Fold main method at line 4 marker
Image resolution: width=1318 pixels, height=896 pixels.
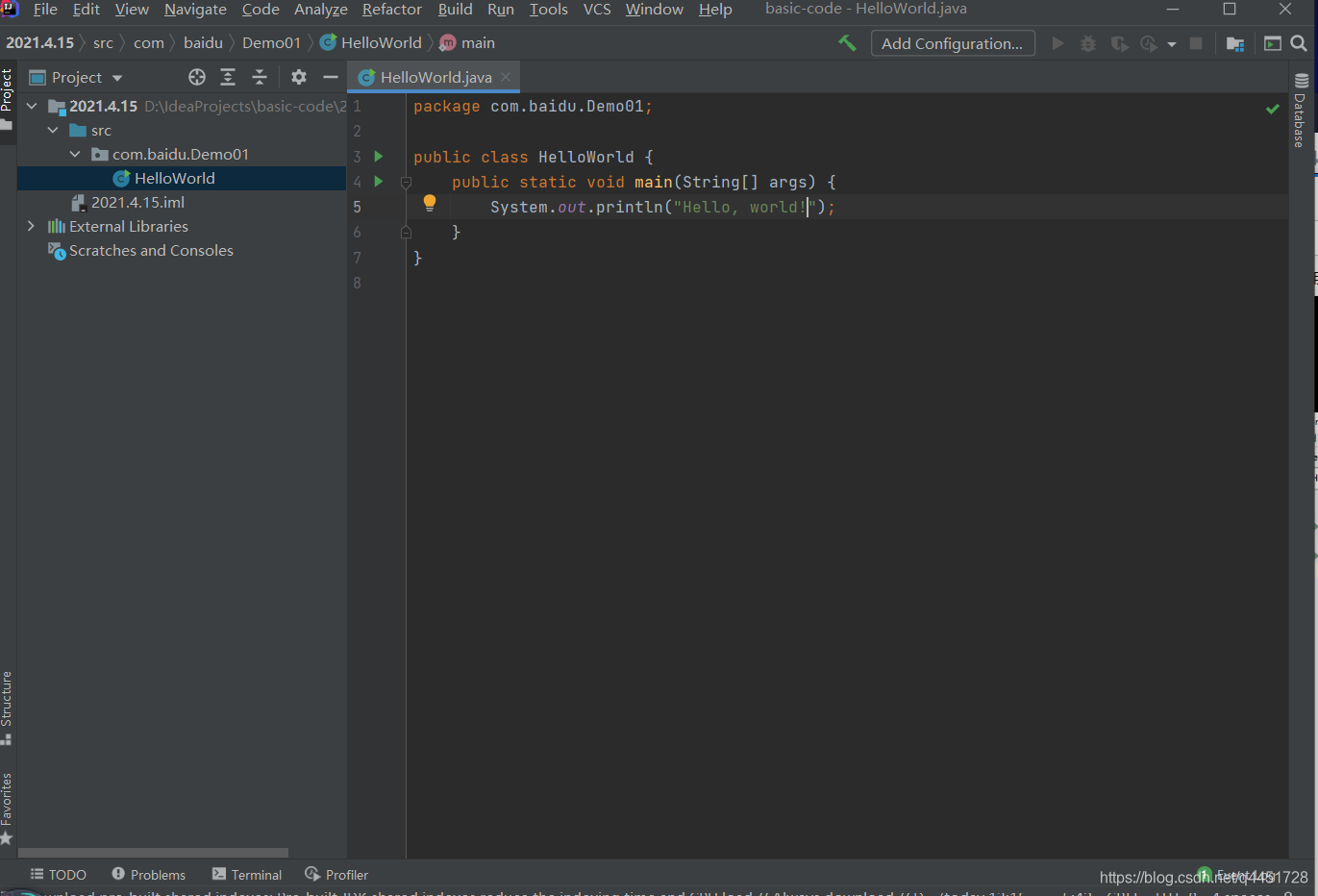(x=406, y=182)
